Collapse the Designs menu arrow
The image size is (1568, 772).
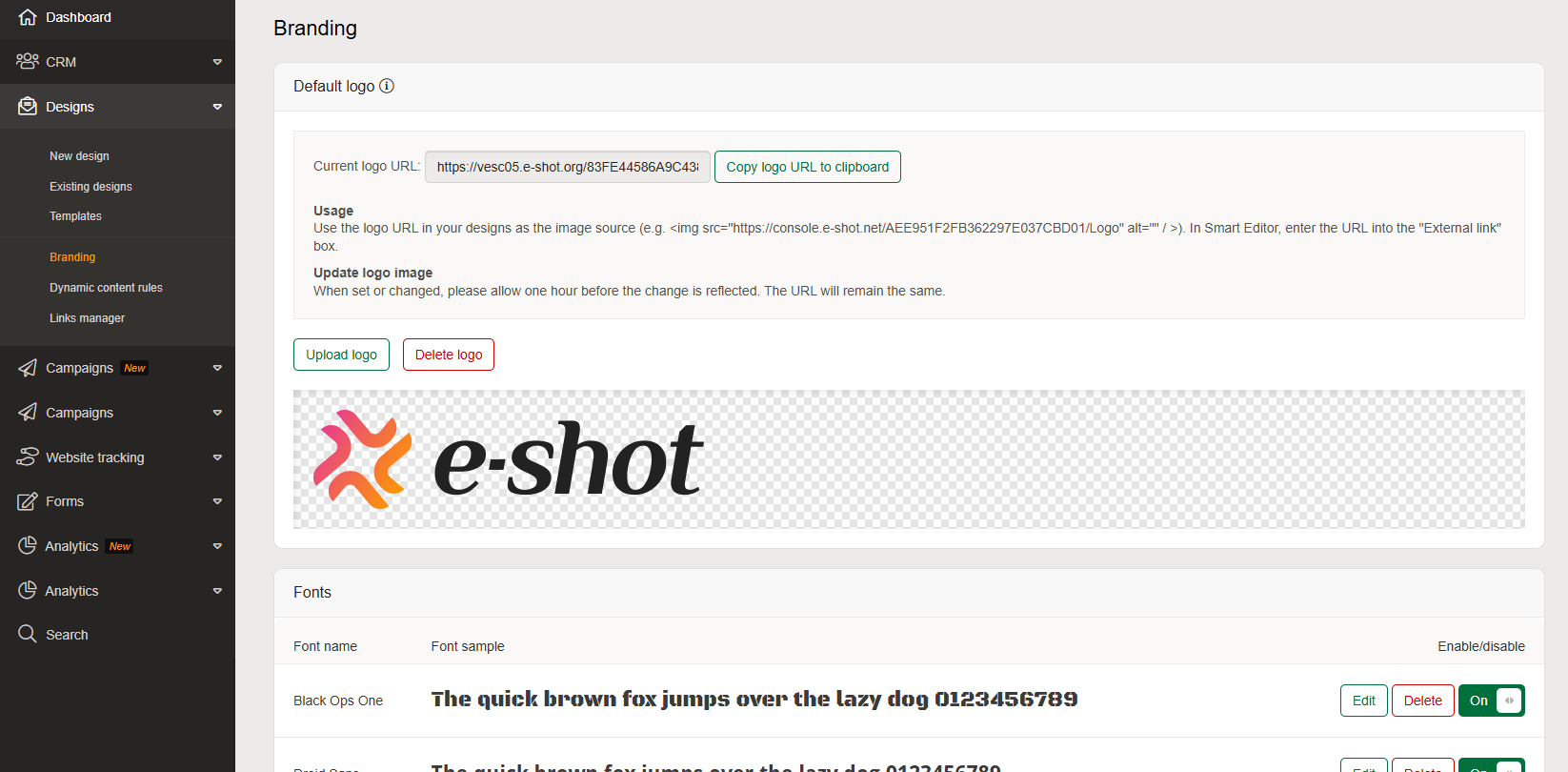(217, 107)
